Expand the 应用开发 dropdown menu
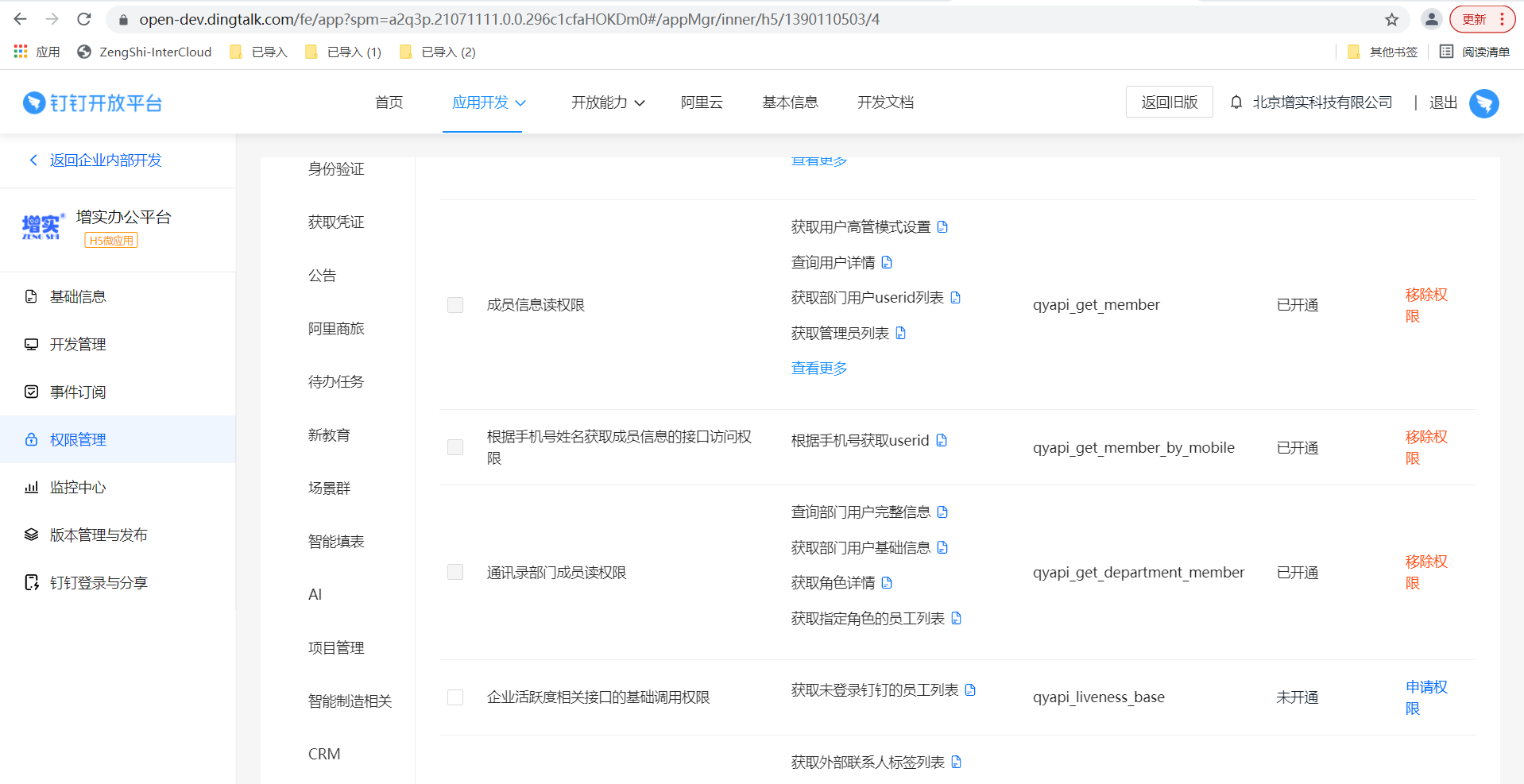 (x=488, y=102)
